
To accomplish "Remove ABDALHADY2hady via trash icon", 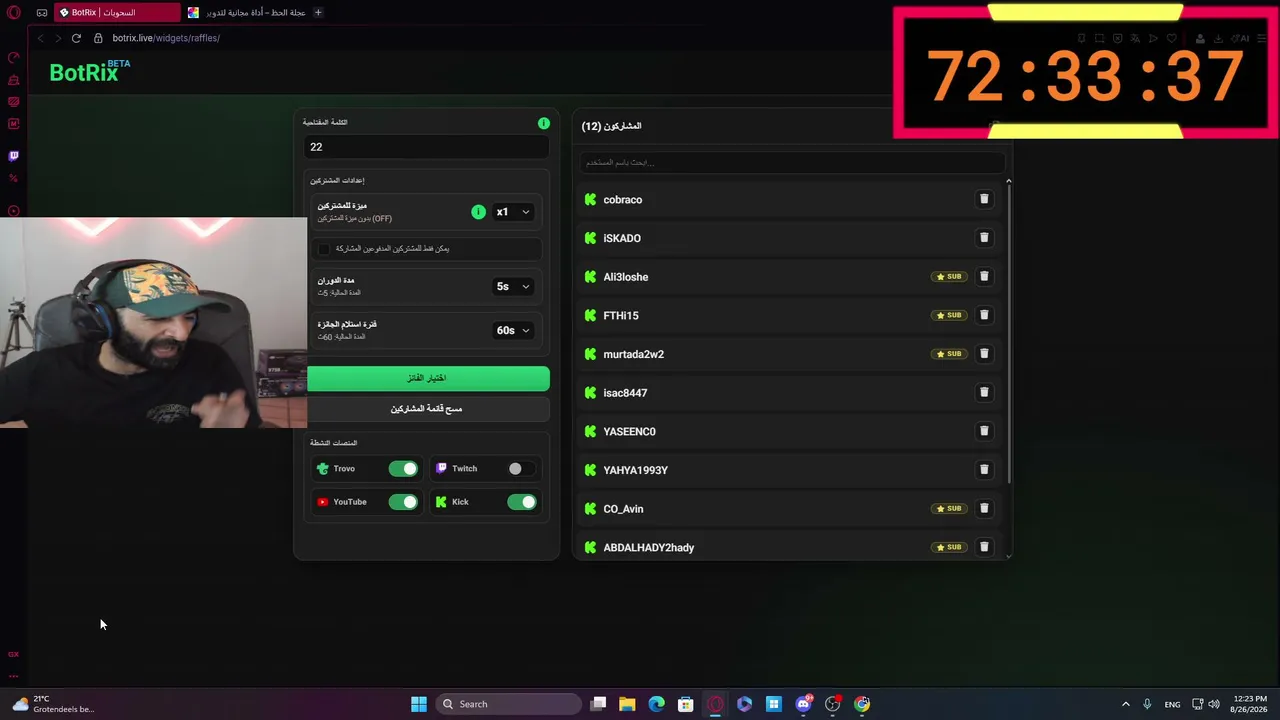I will point(984,547).
